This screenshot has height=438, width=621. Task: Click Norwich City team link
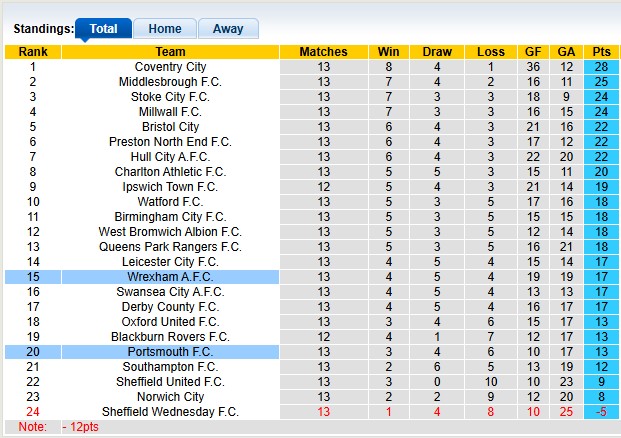pos(170,397)
